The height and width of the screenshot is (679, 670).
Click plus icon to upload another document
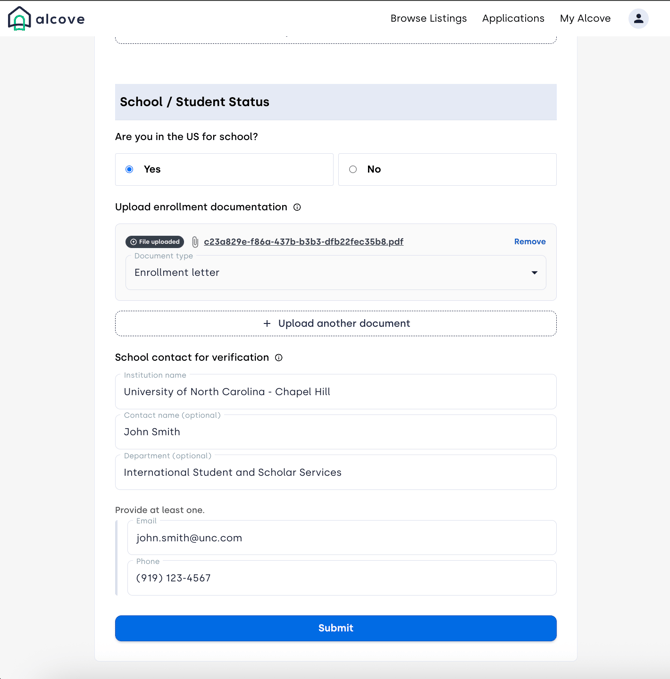[x=267, y=324]
